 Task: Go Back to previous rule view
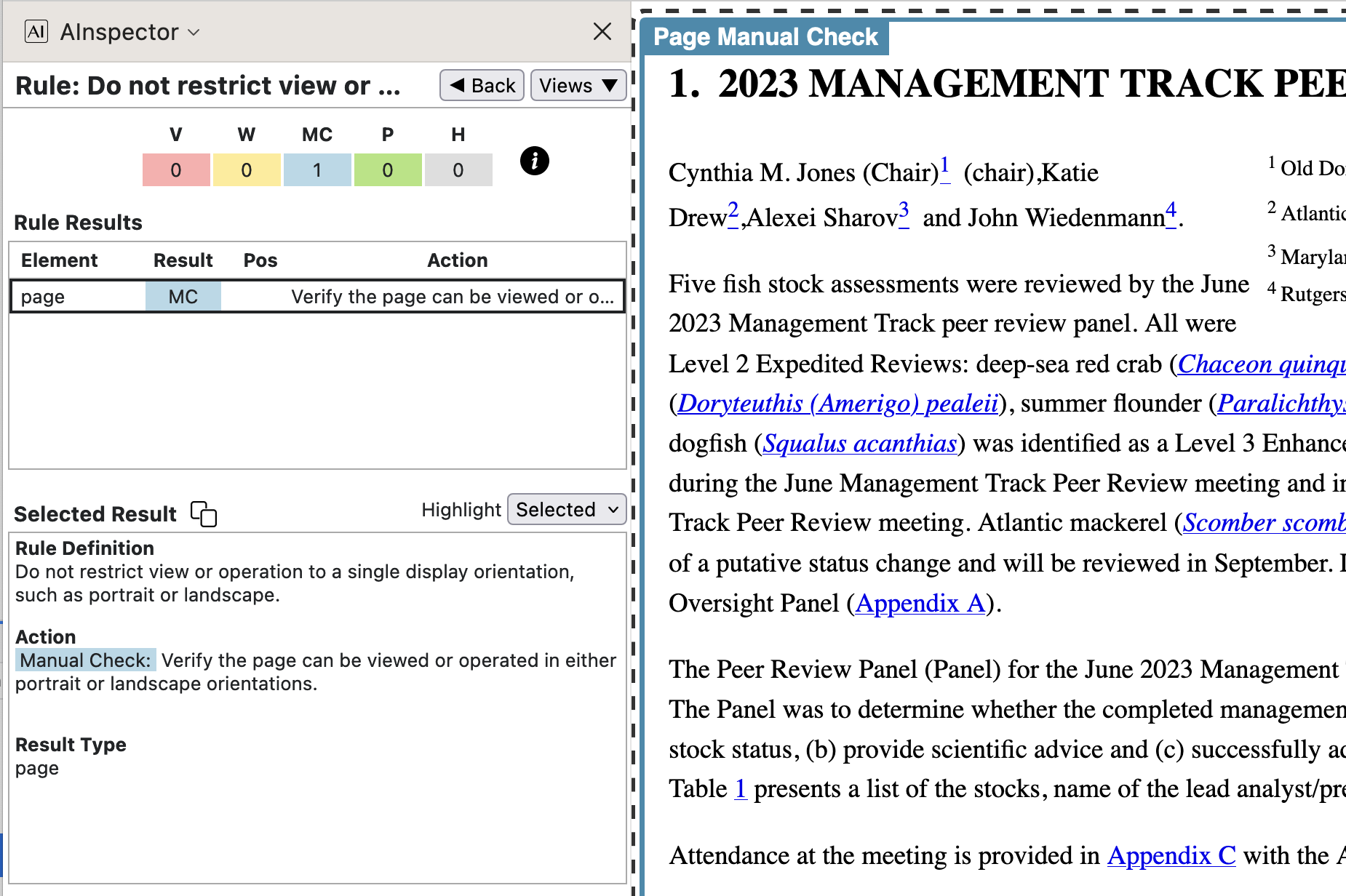482,86
